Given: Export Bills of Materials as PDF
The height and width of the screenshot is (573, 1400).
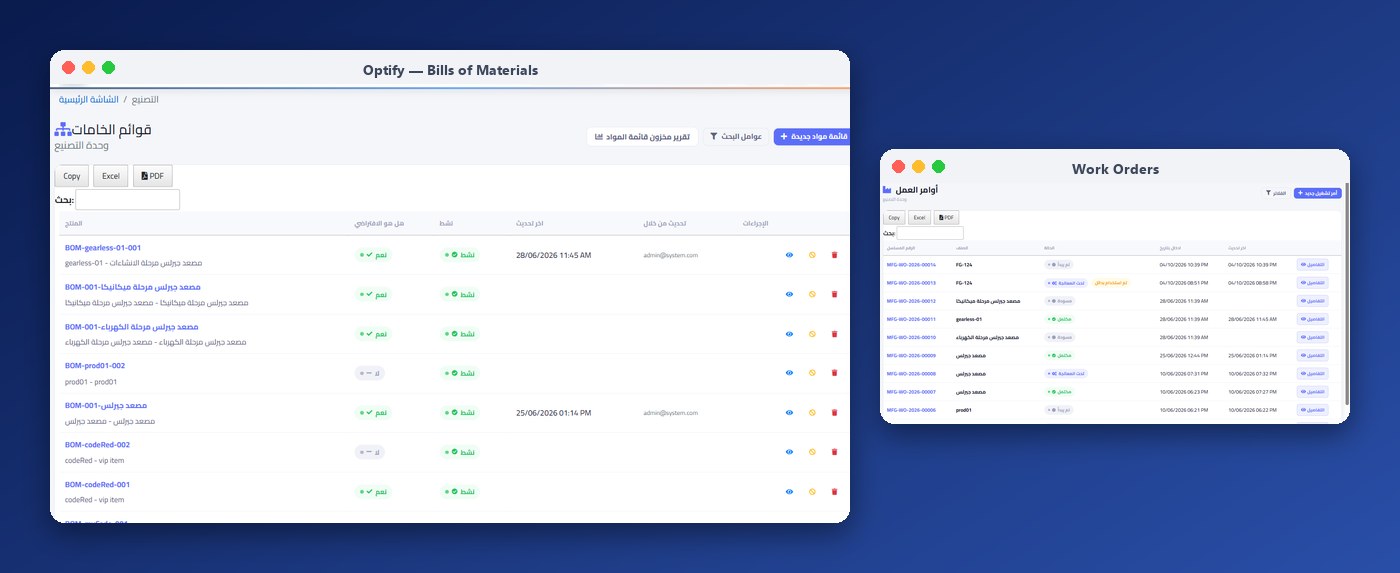Looking at the screenshot, I should tap(153, 176).
